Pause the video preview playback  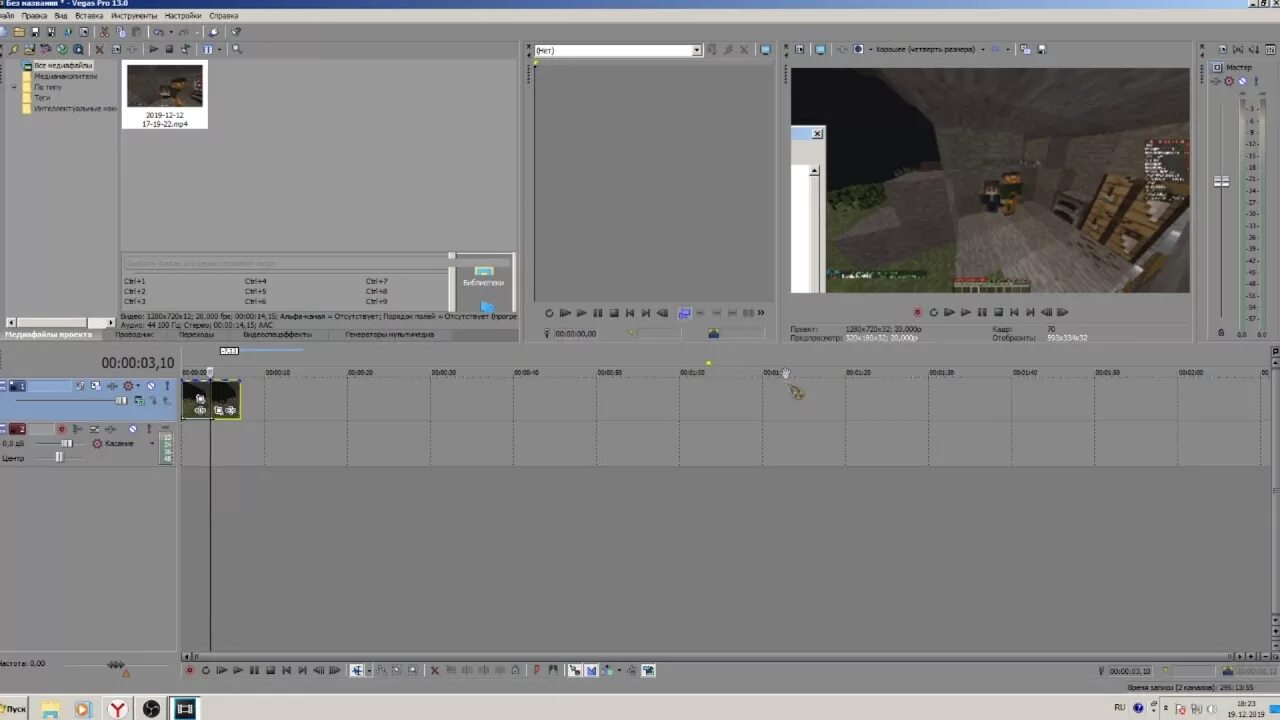coord(981,312)
